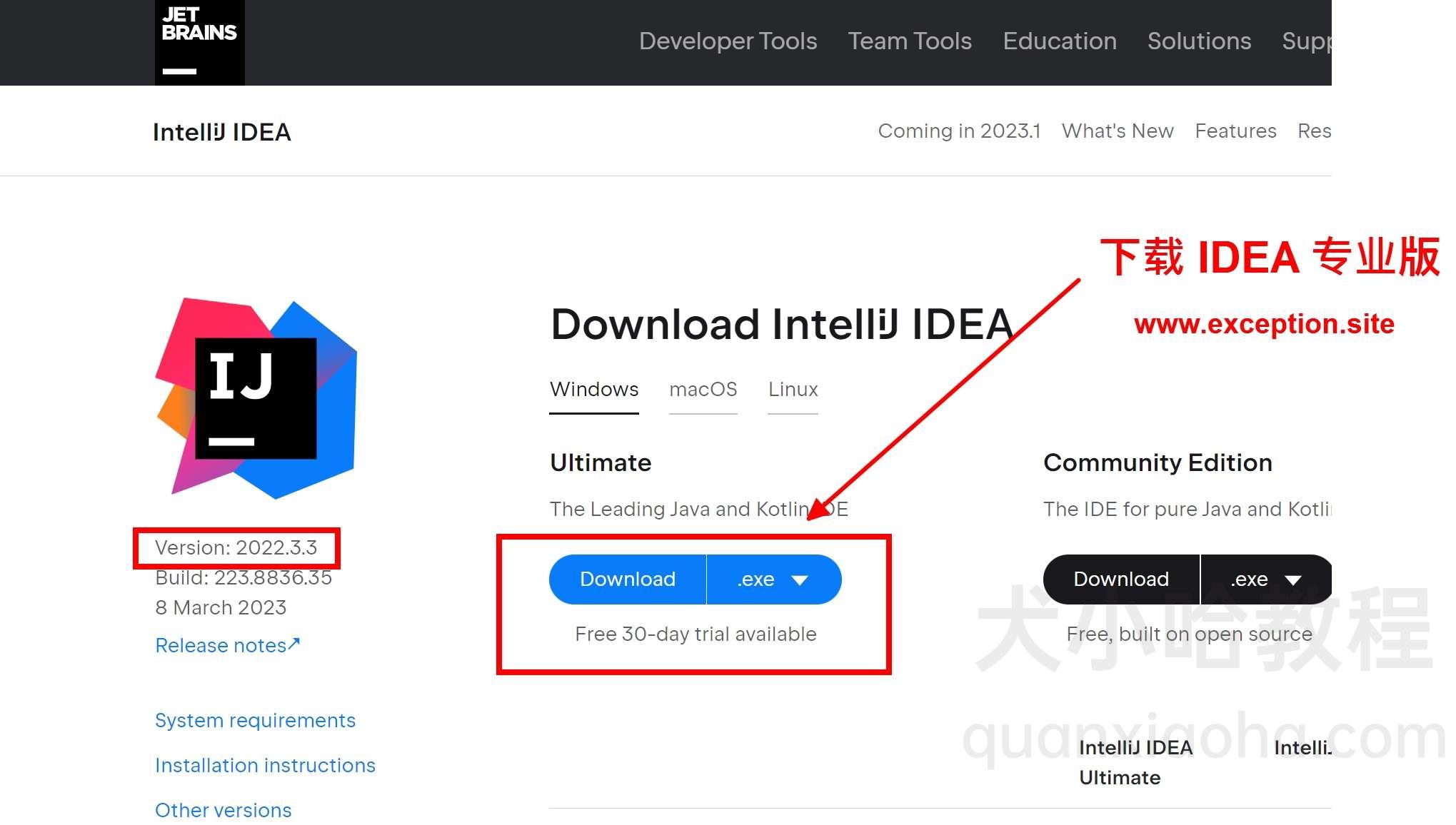The image size is (1456, 825).
Task: Click 8 March 2023 date text
Action: (x=221, y=608)
